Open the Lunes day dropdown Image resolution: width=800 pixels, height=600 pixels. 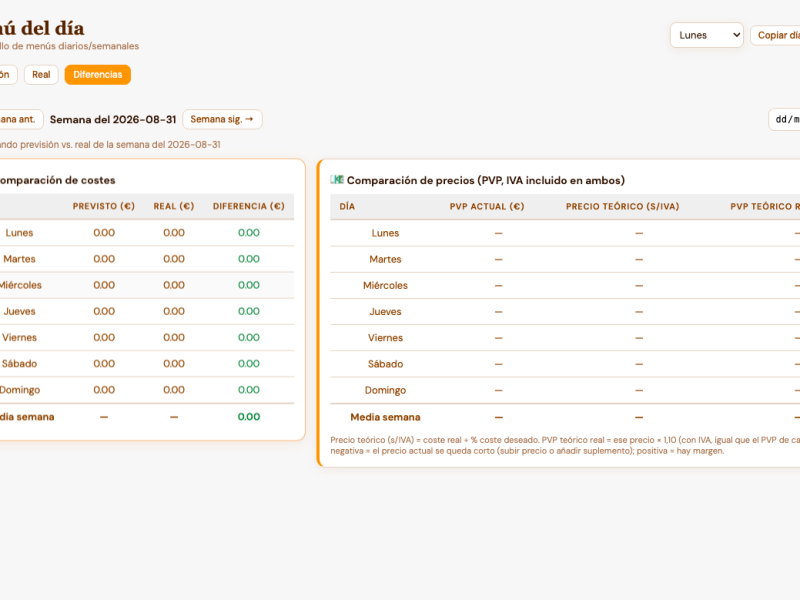707,35
